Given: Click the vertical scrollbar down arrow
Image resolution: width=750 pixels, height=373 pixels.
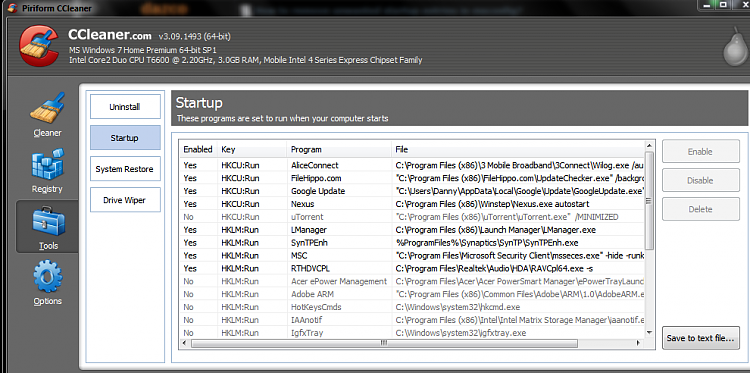Looking at the screenshot, I should [649, 332].
